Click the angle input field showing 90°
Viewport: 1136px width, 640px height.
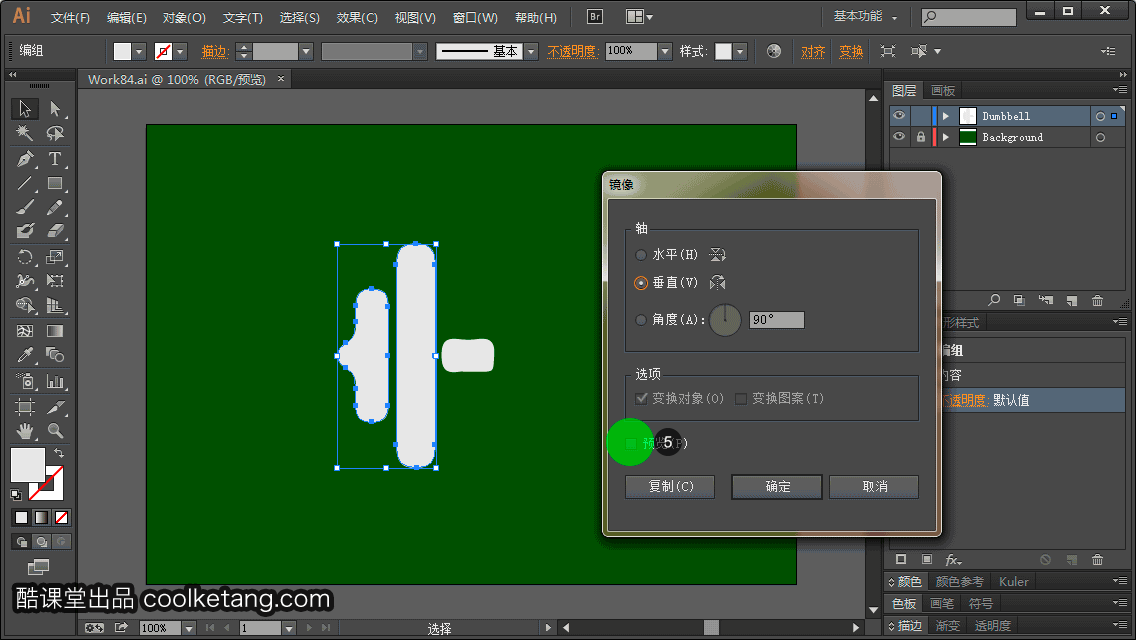[x=777, y=320]
